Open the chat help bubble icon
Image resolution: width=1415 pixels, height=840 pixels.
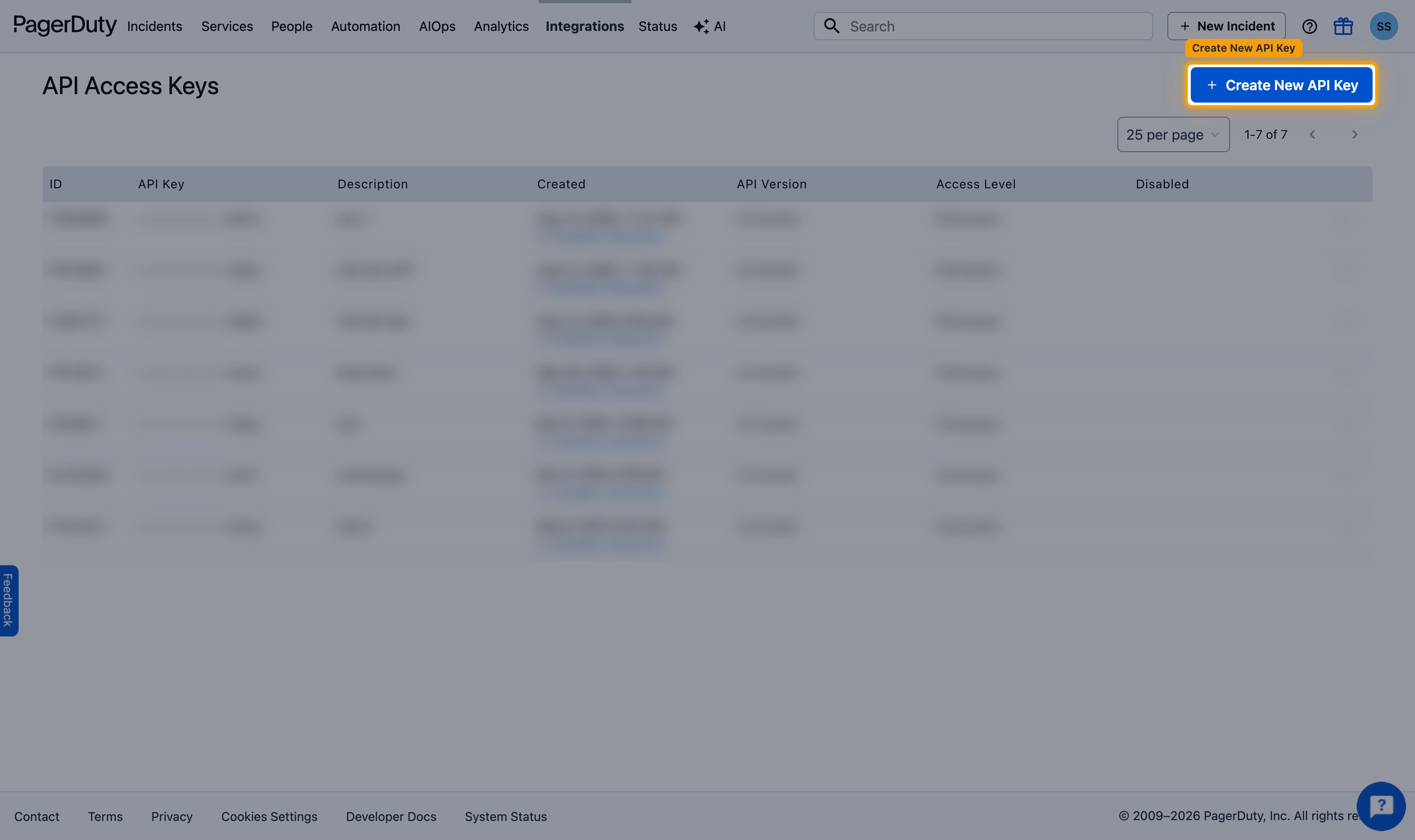coord(1381,806)
